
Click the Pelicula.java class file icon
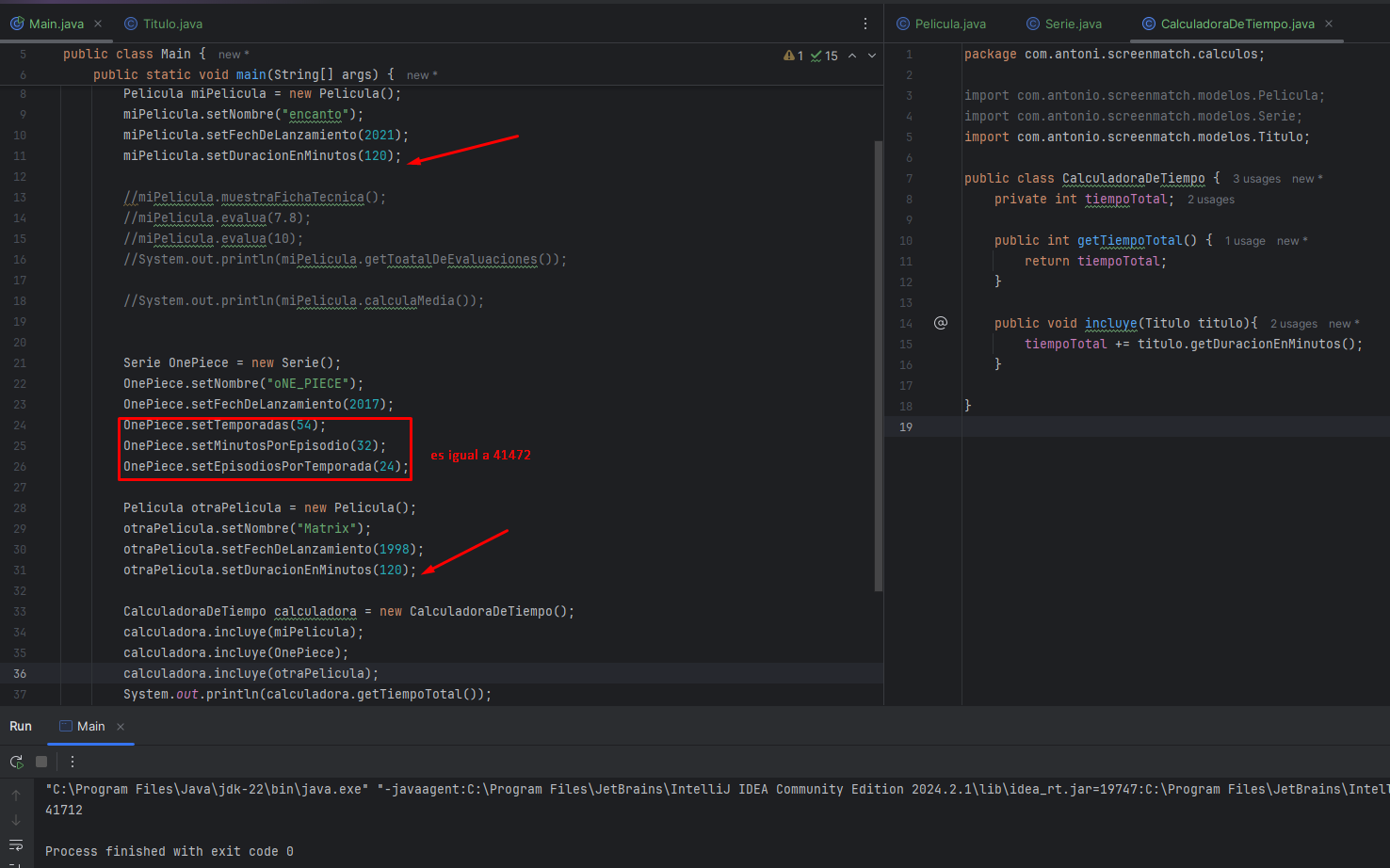coord(903,24)
